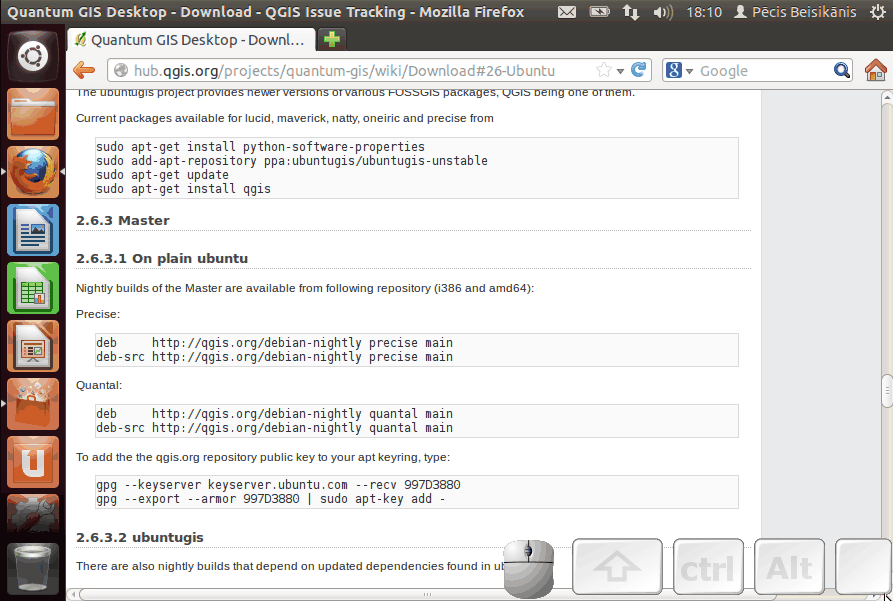
Task: Click the Firefox launcher icon
Action: (32, 172)
